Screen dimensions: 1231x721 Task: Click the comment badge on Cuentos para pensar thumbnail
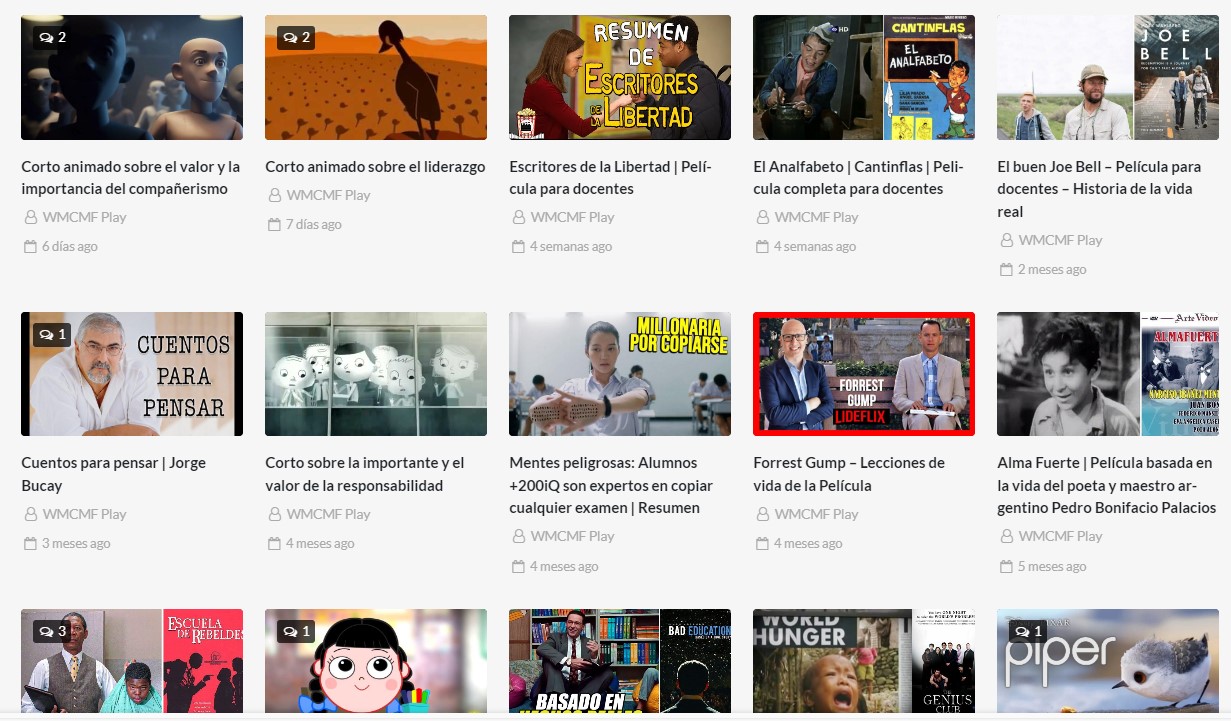point(51,334)
